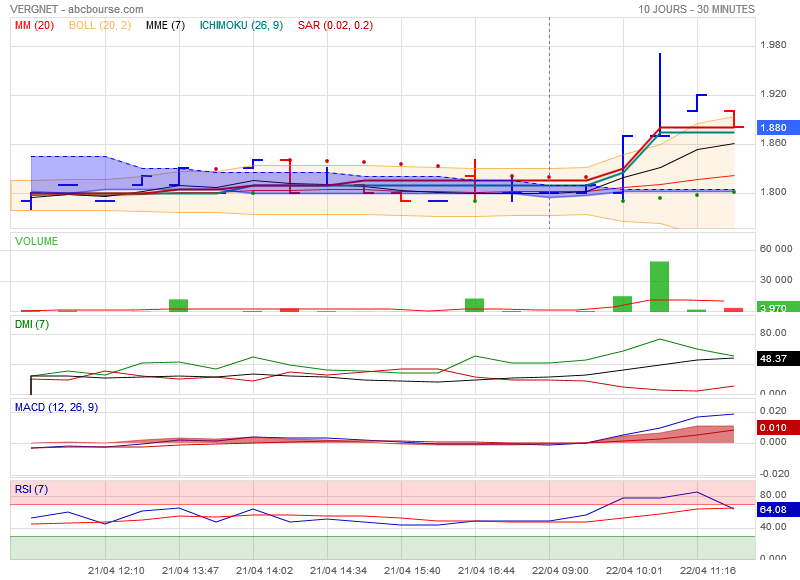Click the blue 1.880 current price tag
800x580 pixels.
pyautogui.click(x=778, y=128)
